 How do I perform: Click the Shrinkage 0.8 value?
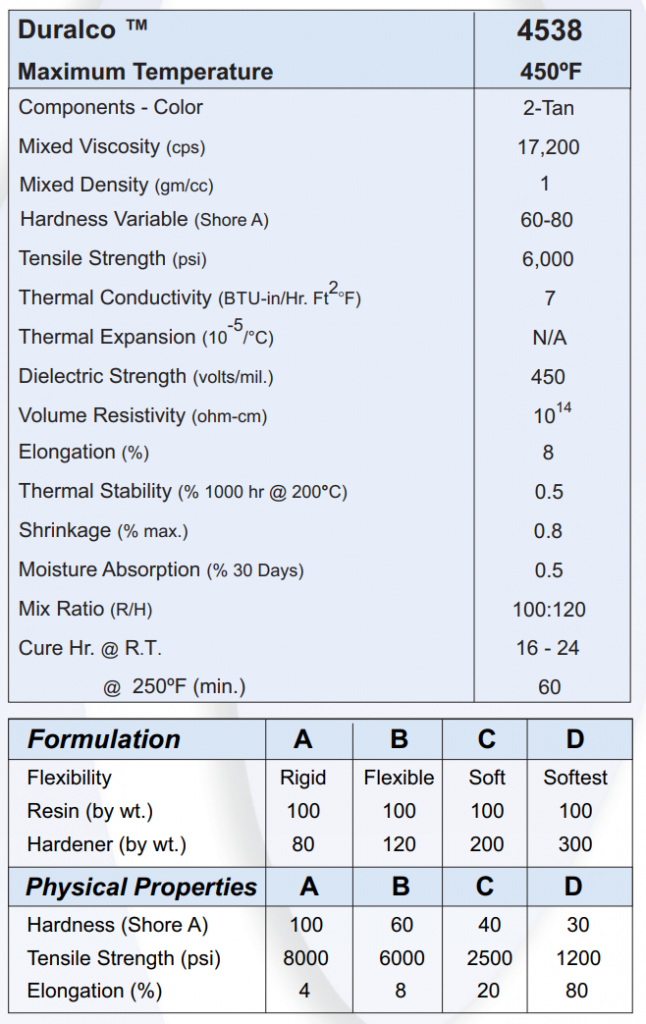click(548, 531)
